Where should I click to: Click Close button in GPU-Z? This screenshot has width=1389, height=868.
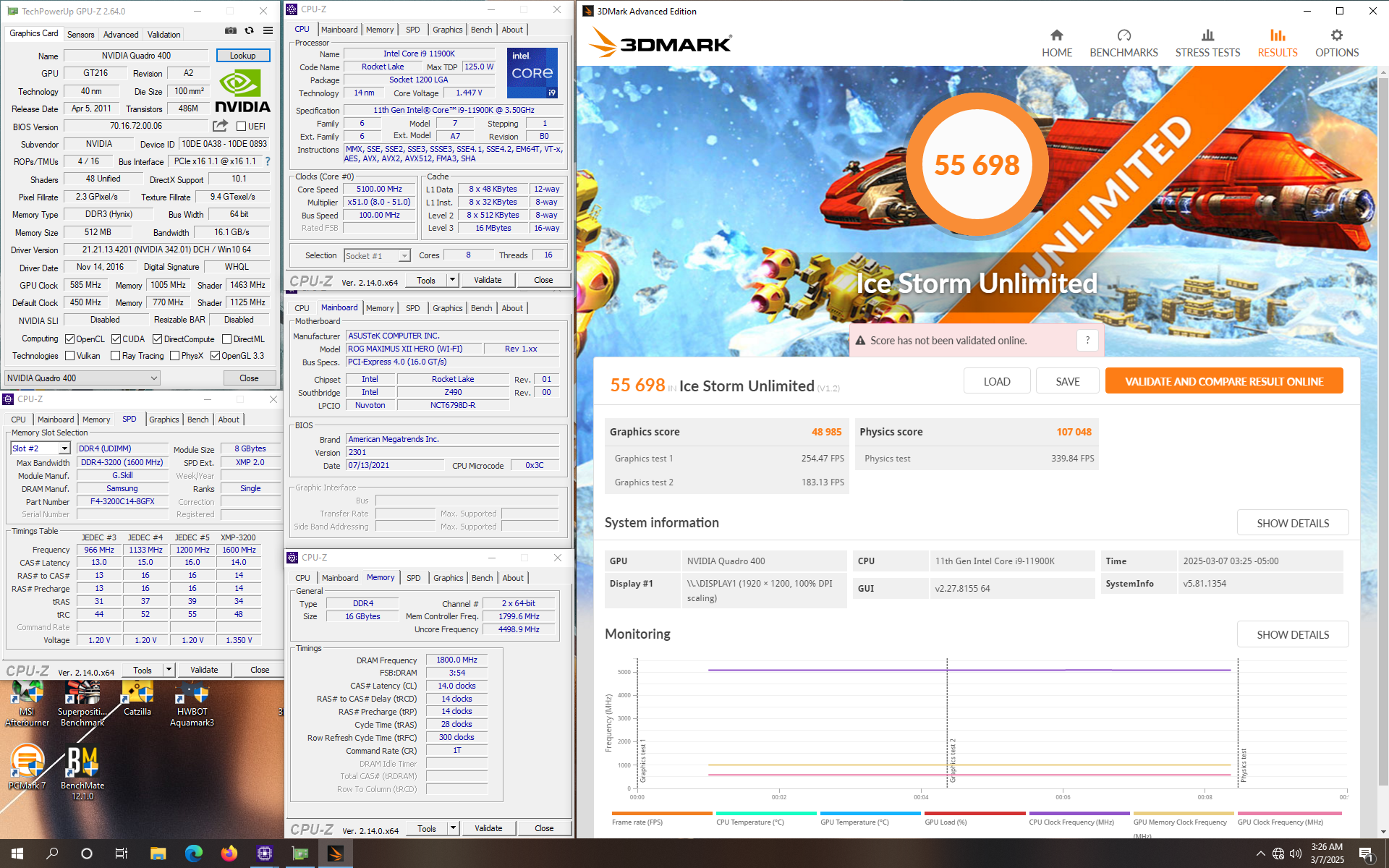[249, 378]
